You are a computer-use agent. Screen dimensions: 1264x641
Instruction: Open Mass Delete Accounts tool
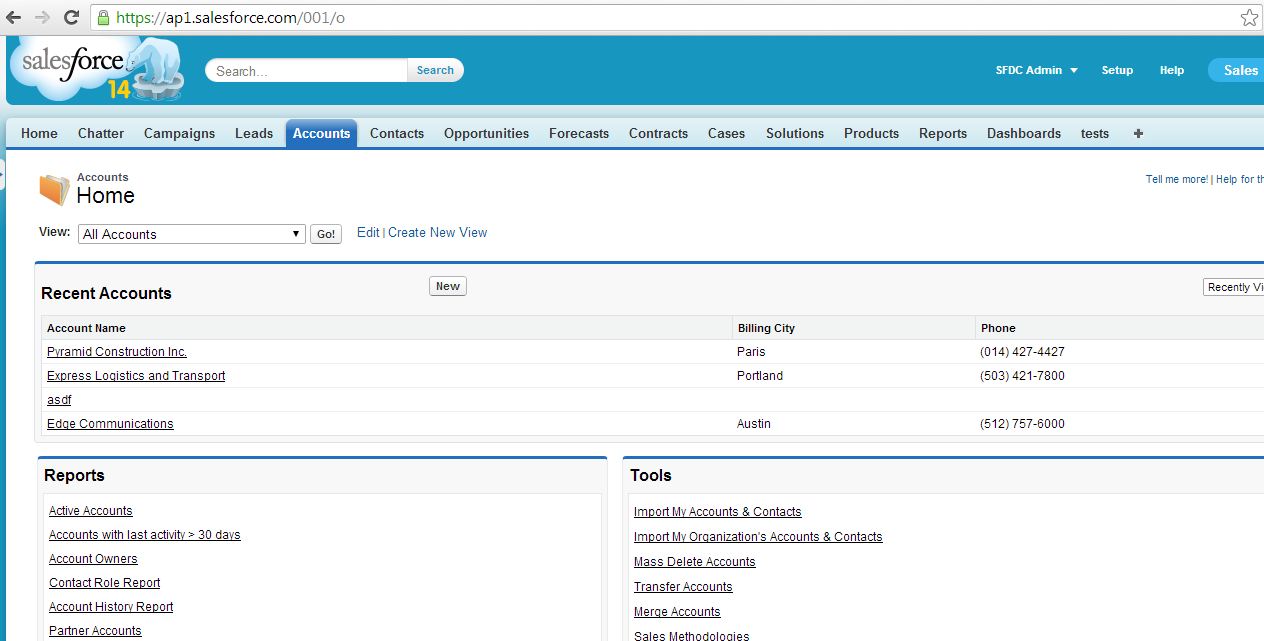(695, 562)
